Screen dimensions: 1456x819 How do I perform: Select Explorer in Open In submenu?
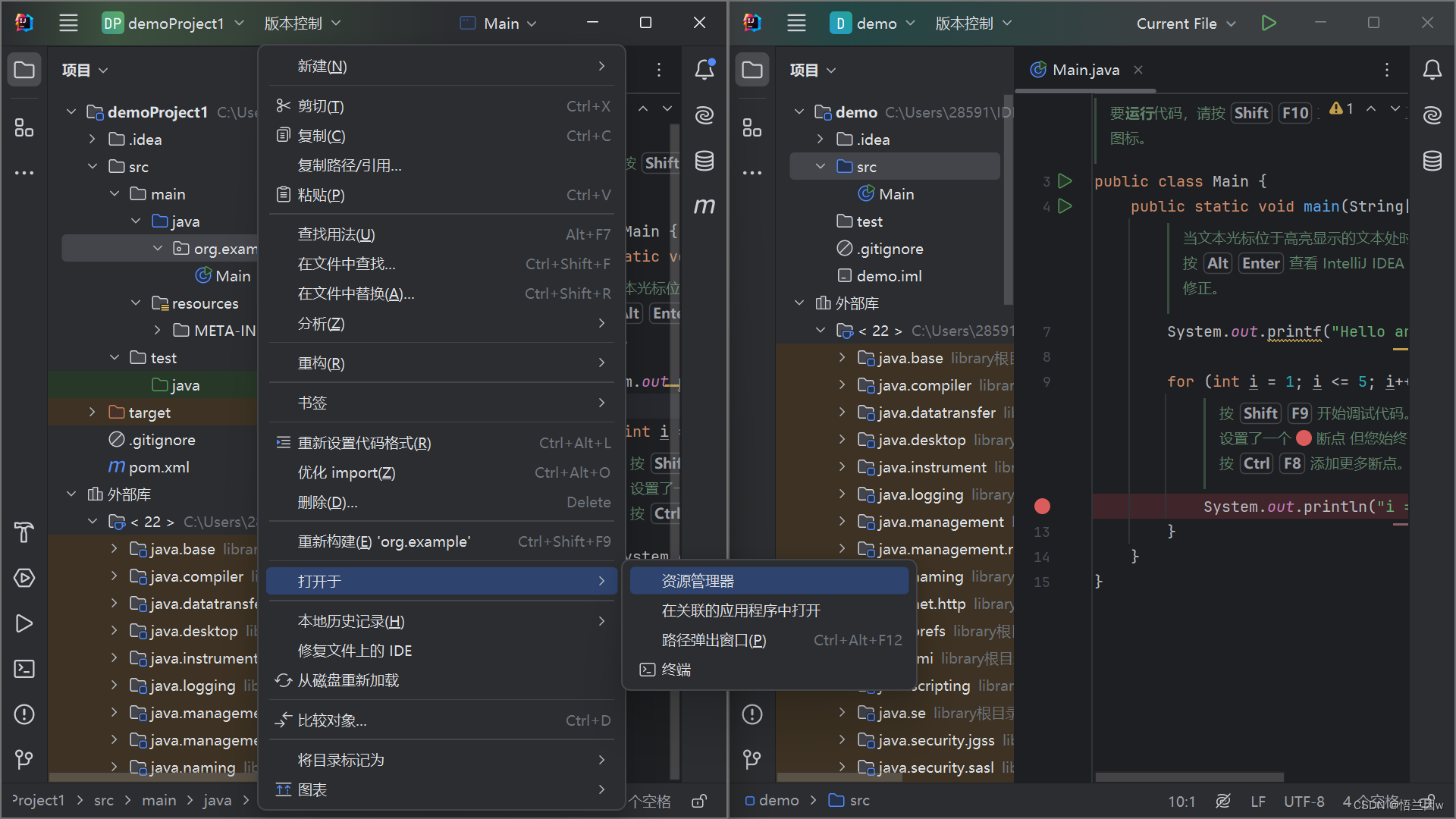pyautogui.click(x=769, y=581)
